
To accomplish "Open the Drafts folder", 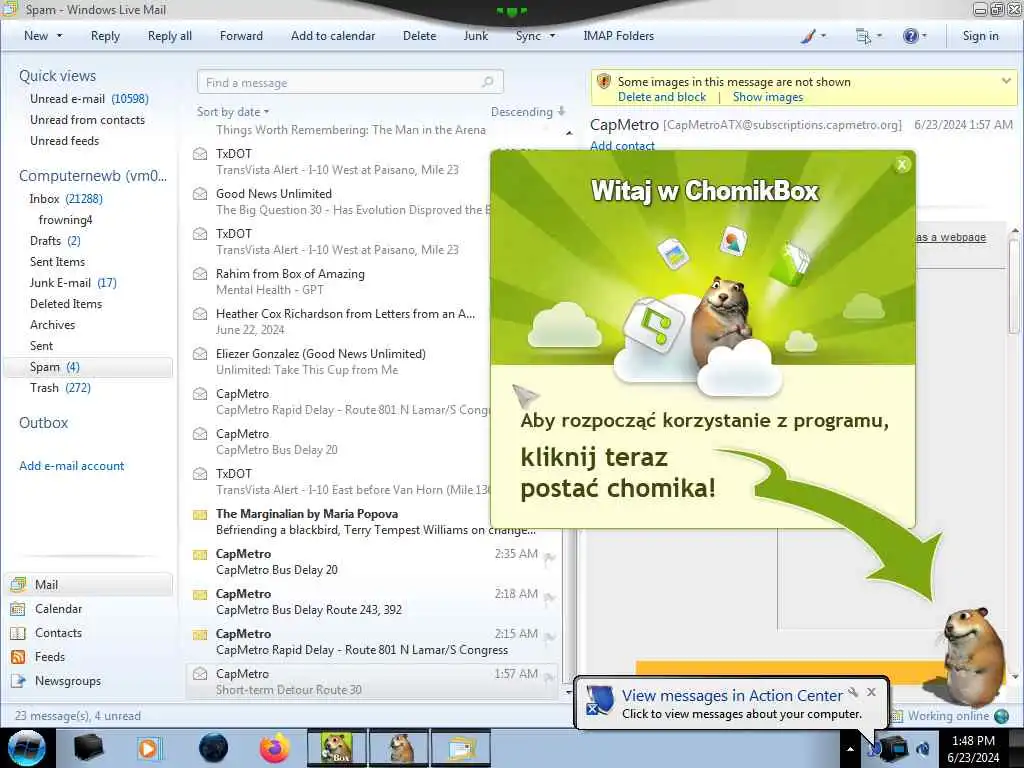I will [x=55, y=240].
